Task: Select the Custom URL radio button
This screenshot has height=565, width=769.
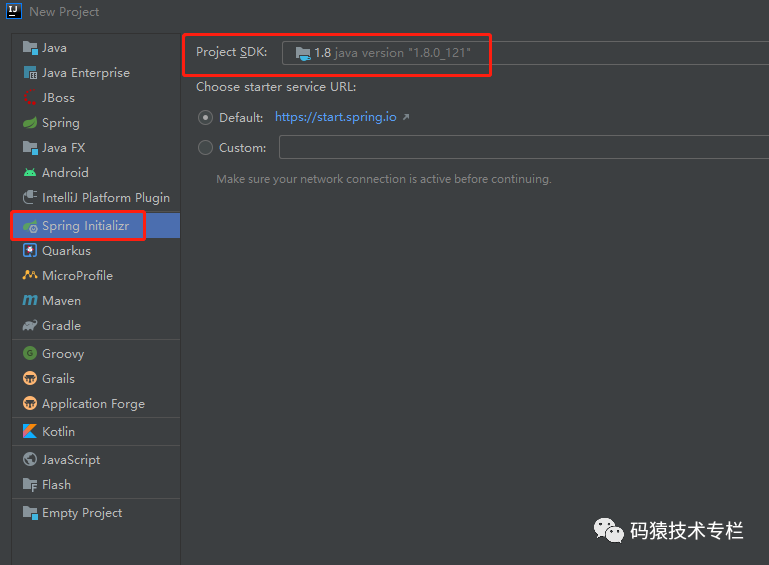Action: point(205,148)
